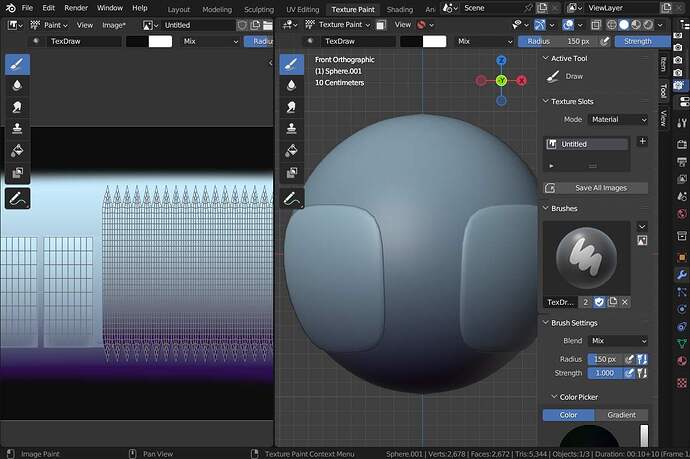Toggle viewport overlays display
The height and width of the screenshot is (459, 690).
click(x=568, y=25)
